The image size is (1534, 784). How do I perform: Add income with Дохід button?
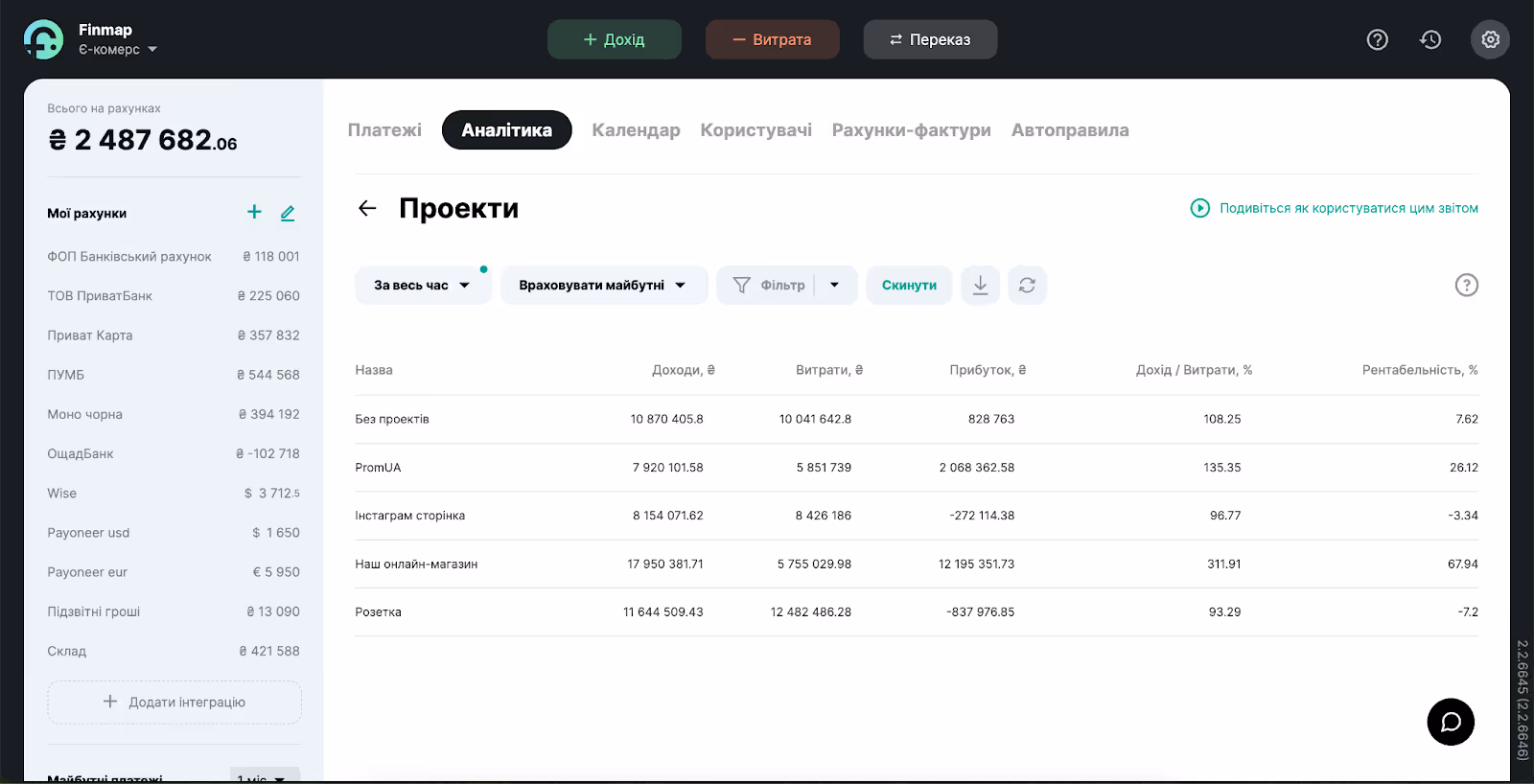point(615,39)
